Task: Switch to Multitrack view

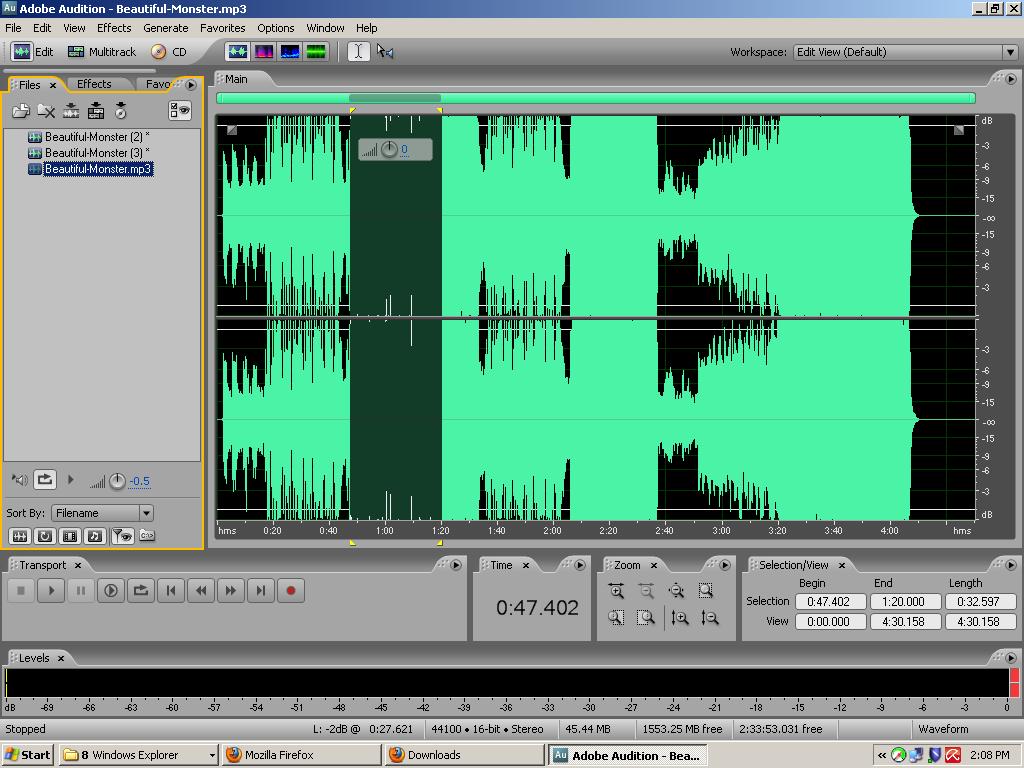Action: coord(103,52)
